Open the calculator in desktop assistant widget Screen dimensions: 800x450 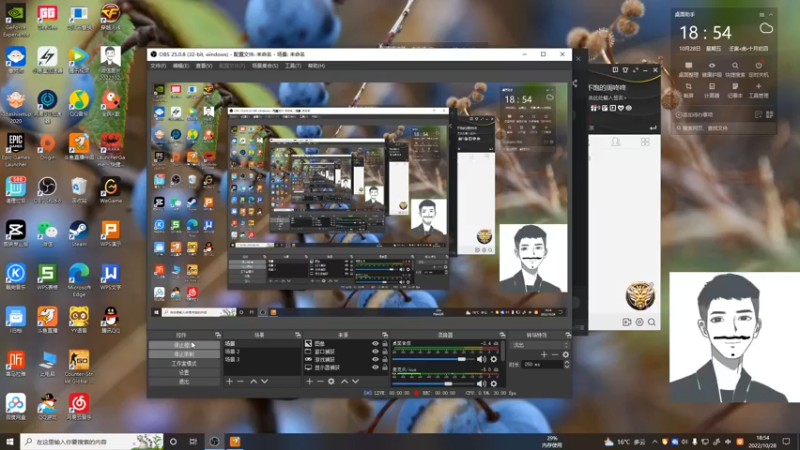[711, 89]
